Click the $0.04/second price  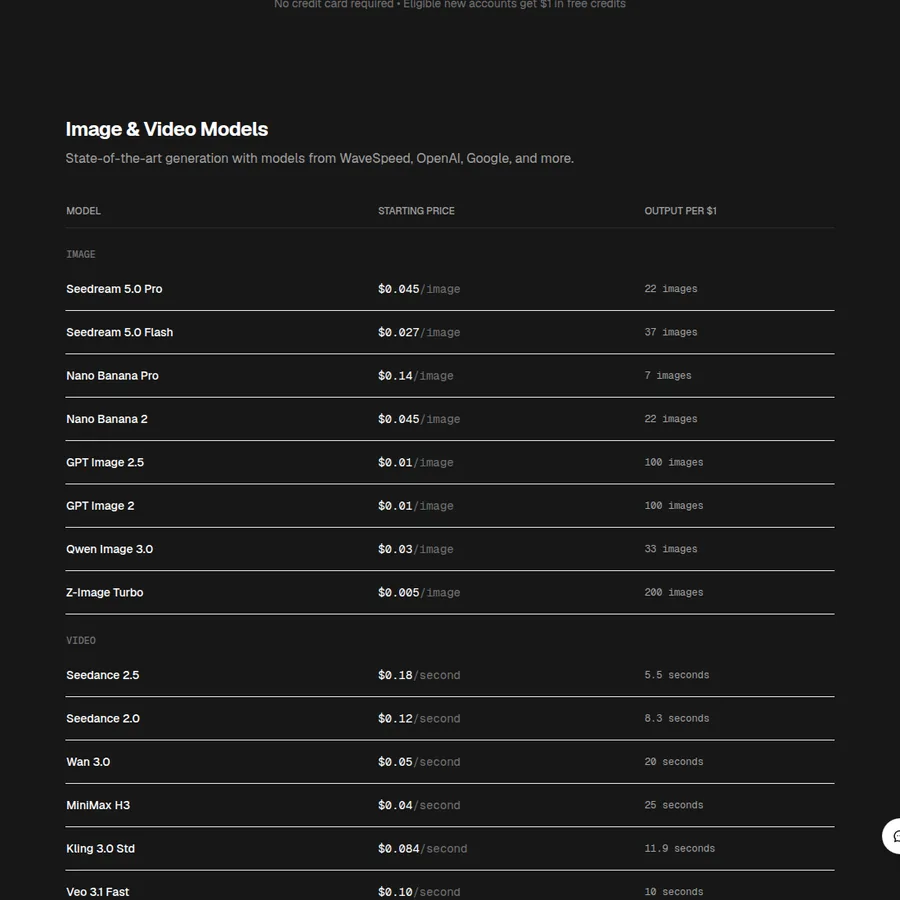pos(419,805)
